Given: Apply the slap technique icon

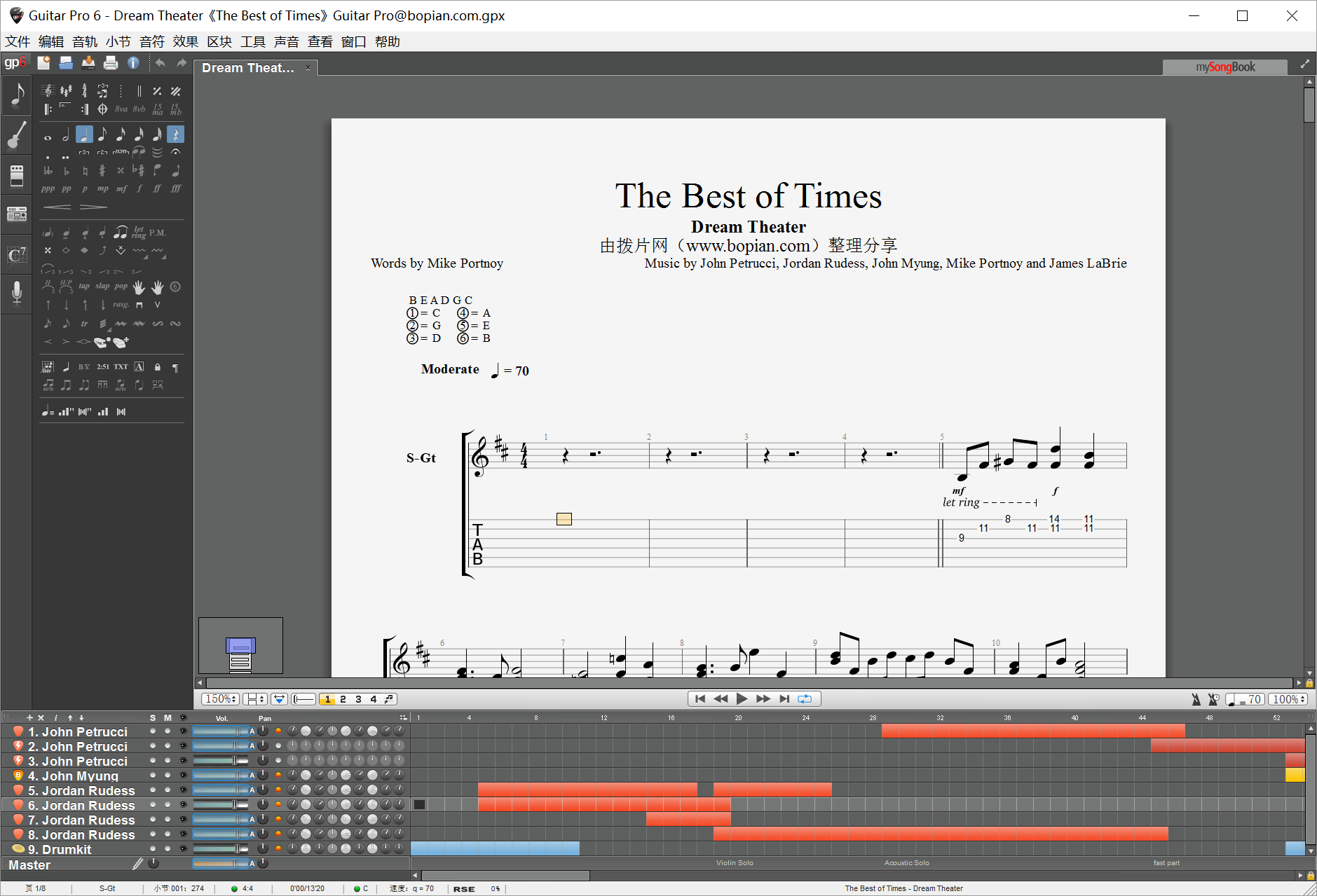Looking at the screenshot, I should click(102, 286).
